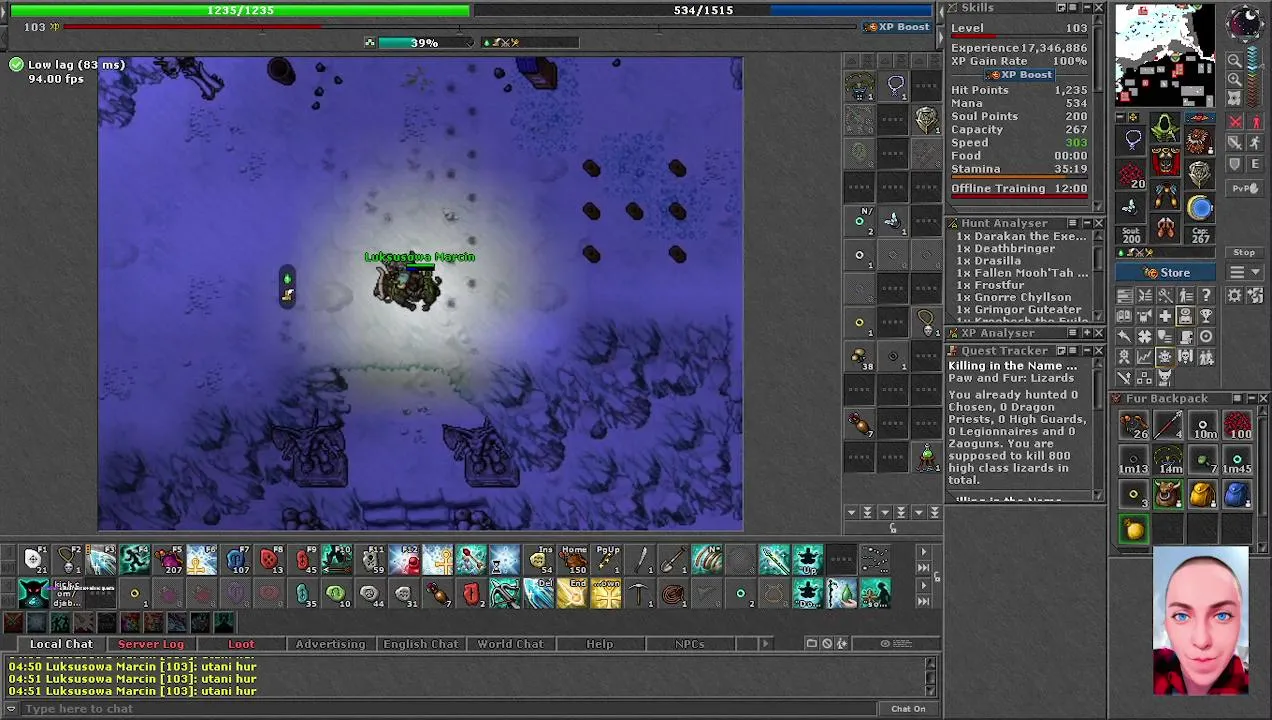Click the equipped amulet slot

pos(1130,140)
